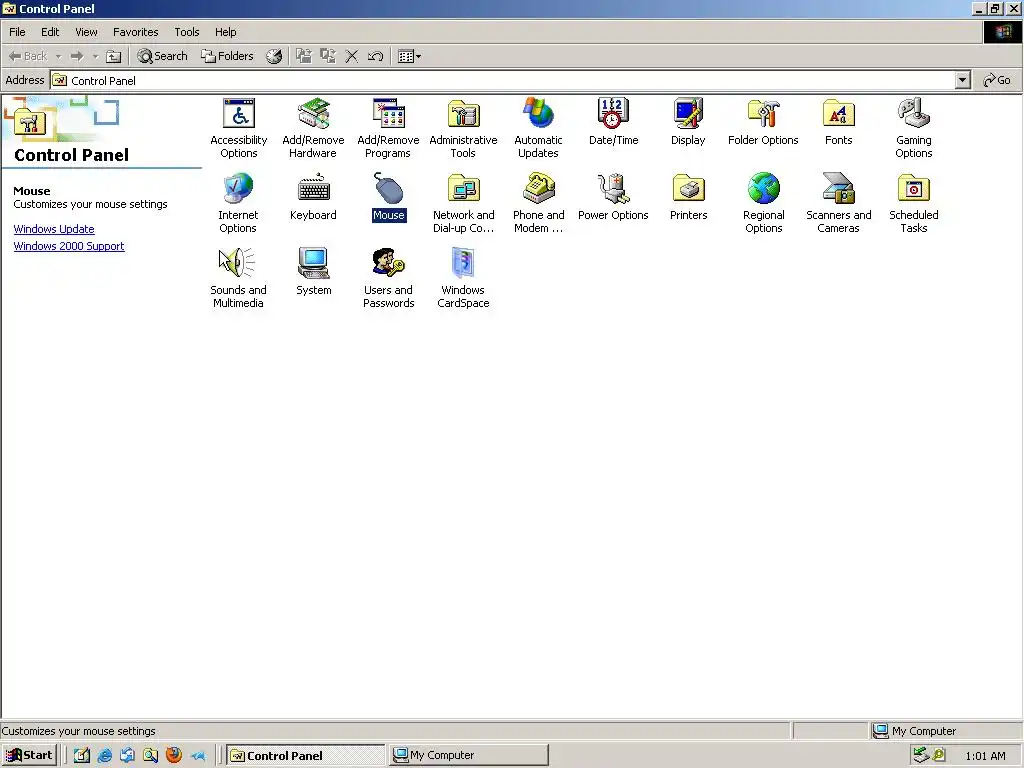The height and width of the screenshot is (768, 1024).
Task: Open Users and Passwords applet
Action: coord(389,278)
